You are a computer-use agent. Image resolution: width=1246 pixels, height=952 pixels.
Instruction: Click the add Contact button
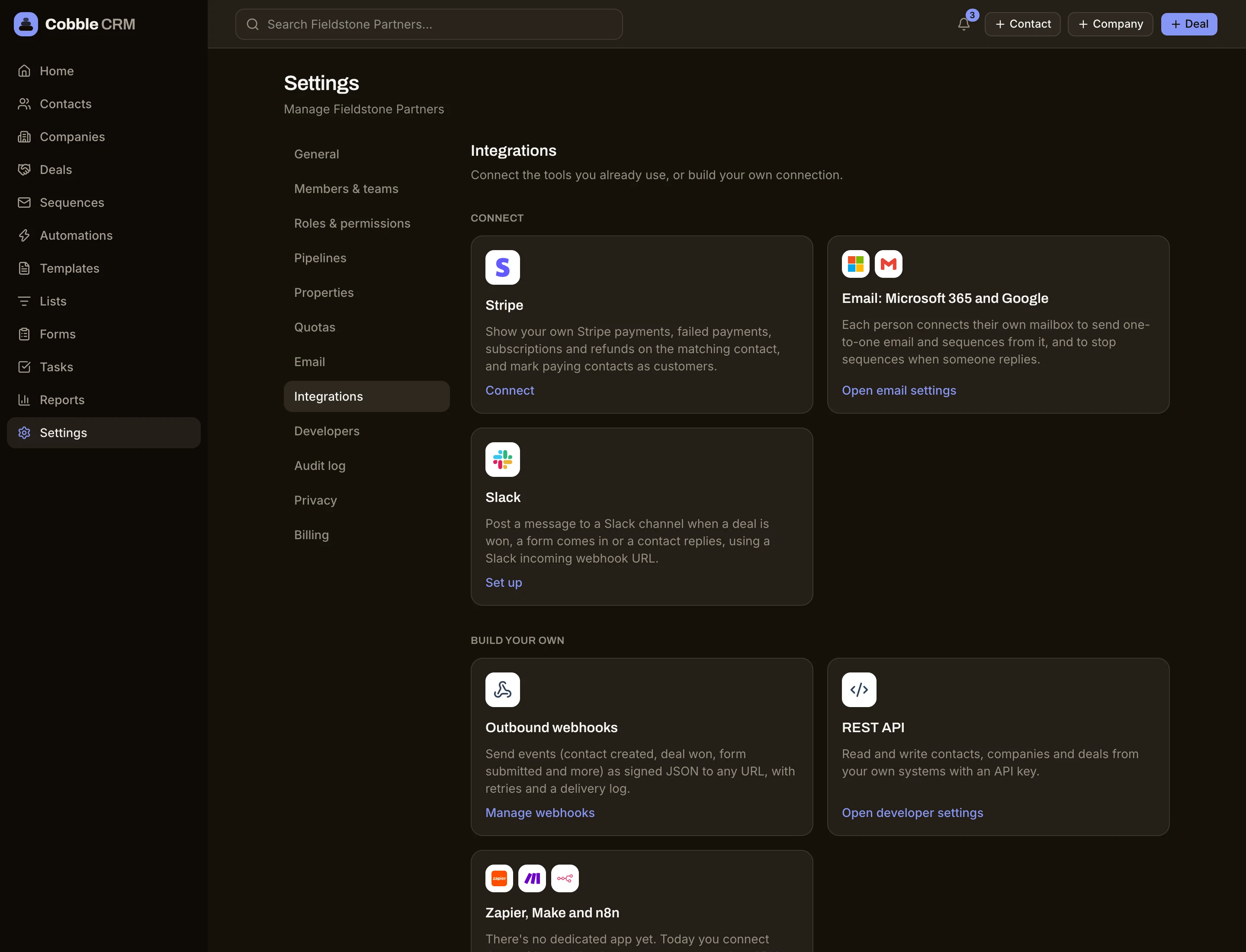tap(1023, 24)
